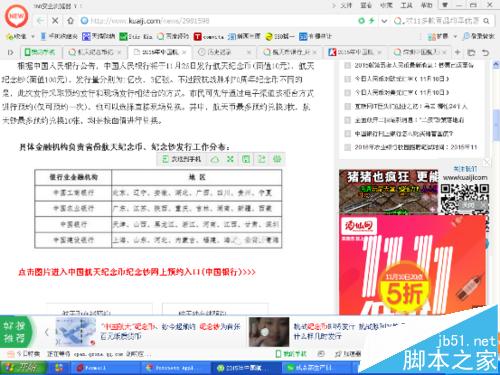The width and height of the screenshot is (500, 375).
Task: Click the kuaiji.com address bar
Action: pos(217,21)
